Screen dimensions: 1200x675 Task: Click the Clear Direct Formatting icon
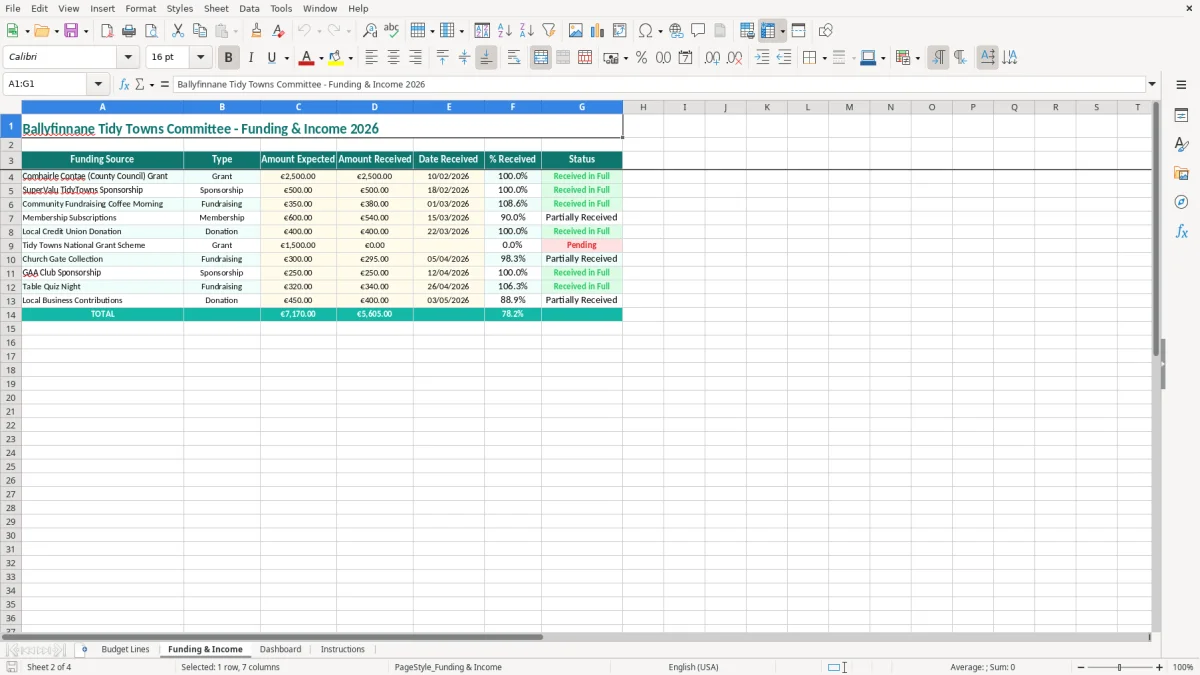(279, 31)
